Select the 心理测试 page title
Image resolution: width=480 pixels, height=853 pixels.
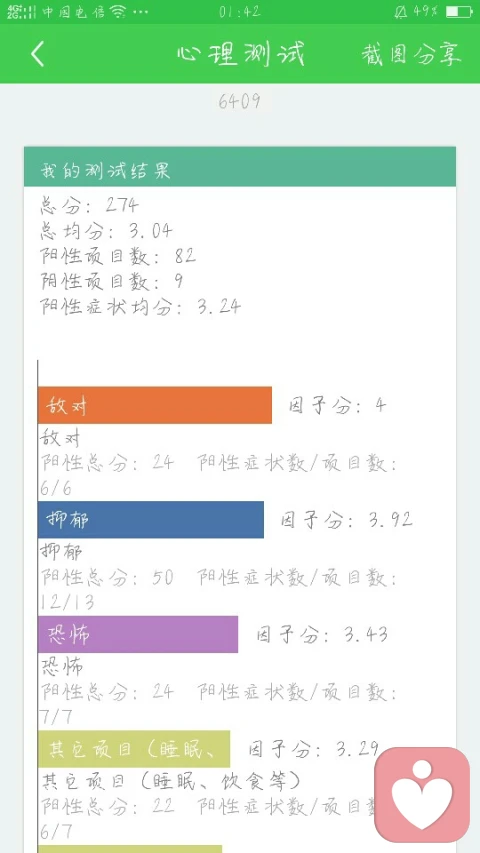pos(241,54)
